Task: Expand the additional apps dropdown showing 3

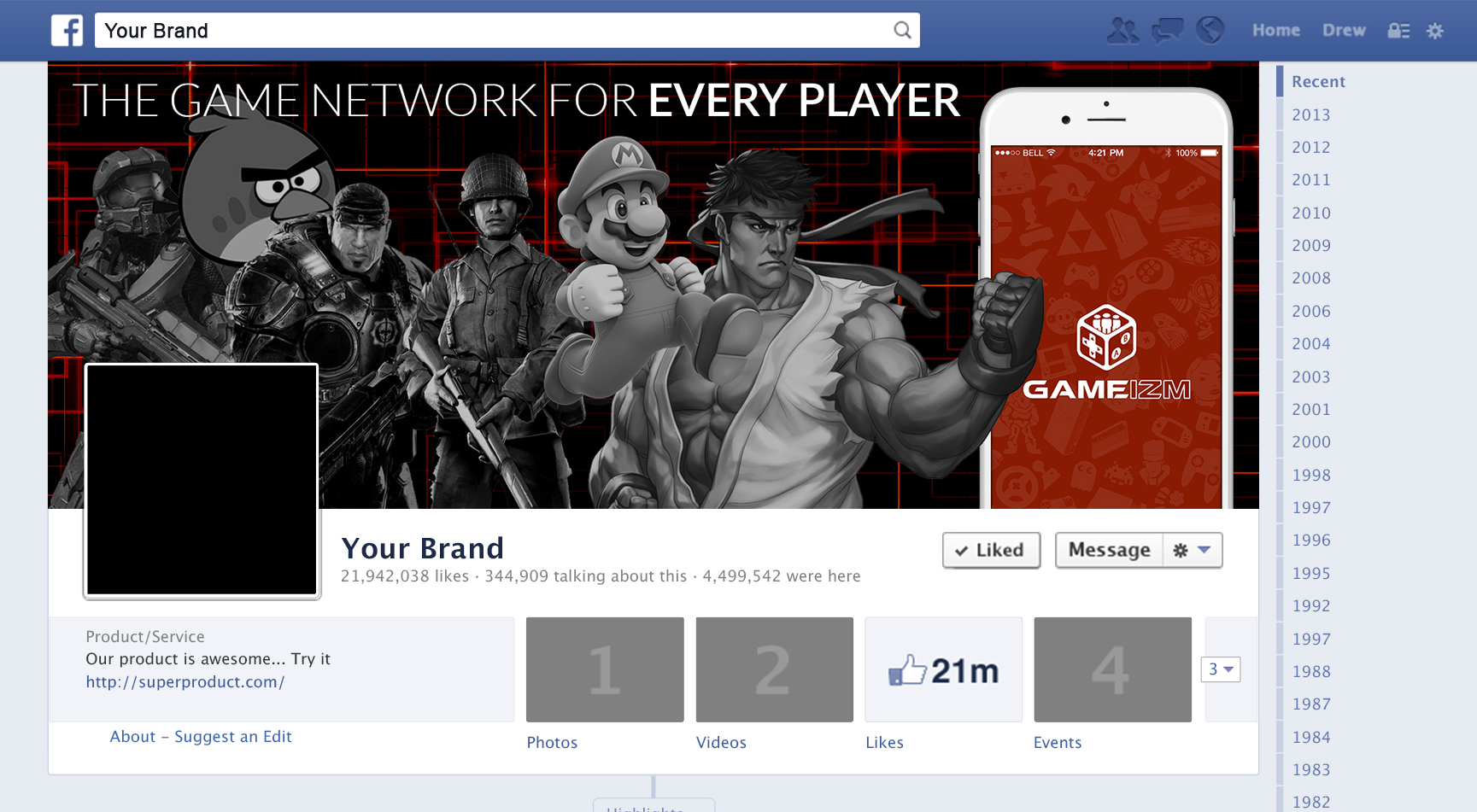Action: 1221,669
